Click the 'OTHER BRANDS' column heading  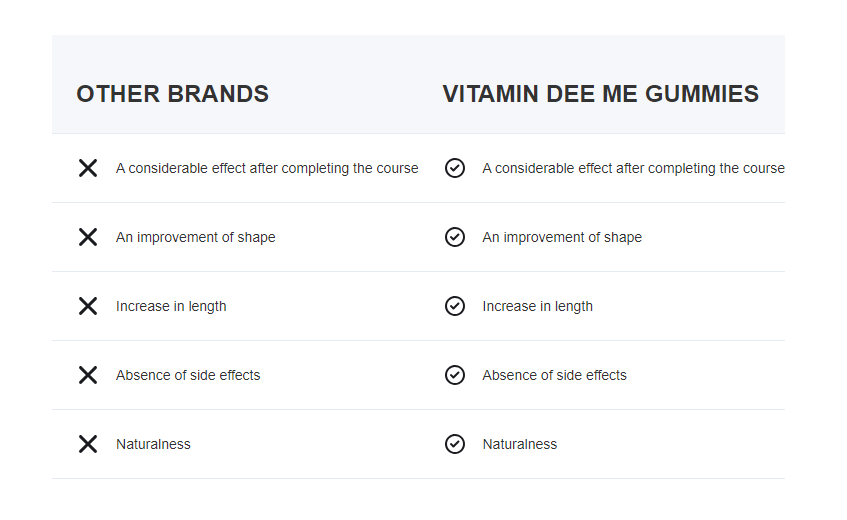(172, 94)
